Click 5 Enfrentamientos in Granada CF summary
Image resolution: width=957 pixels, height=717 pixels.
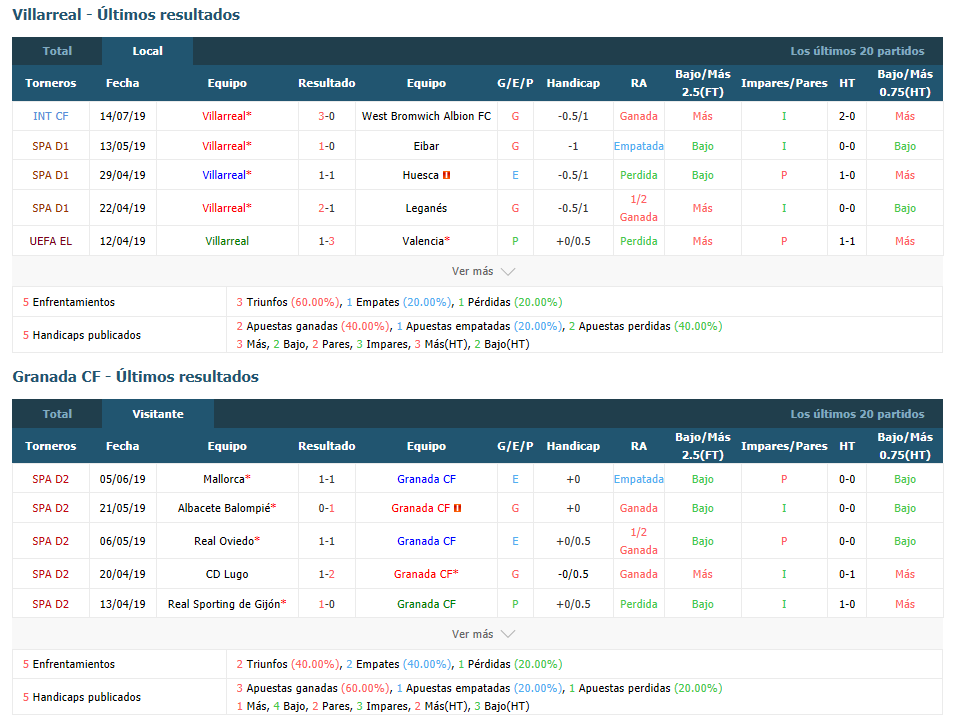coord(69,664)
